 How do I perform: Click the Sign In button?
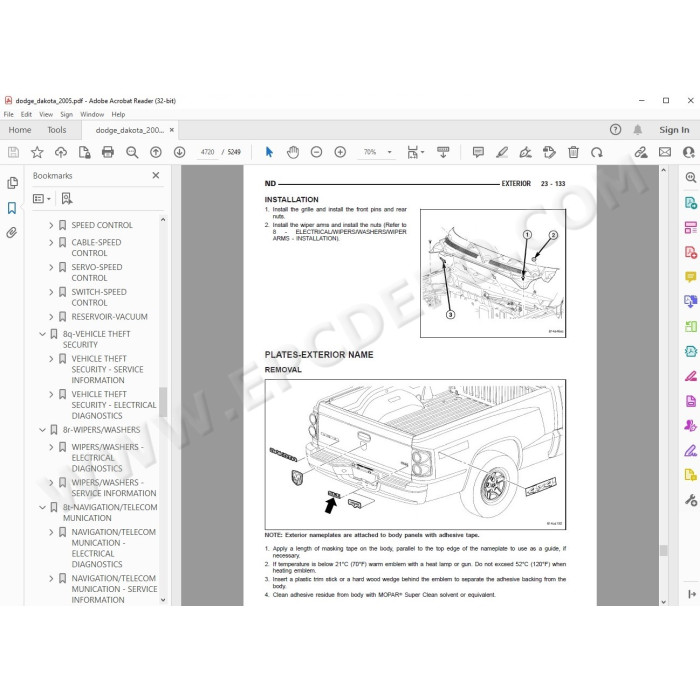click(x=674, y=130)
